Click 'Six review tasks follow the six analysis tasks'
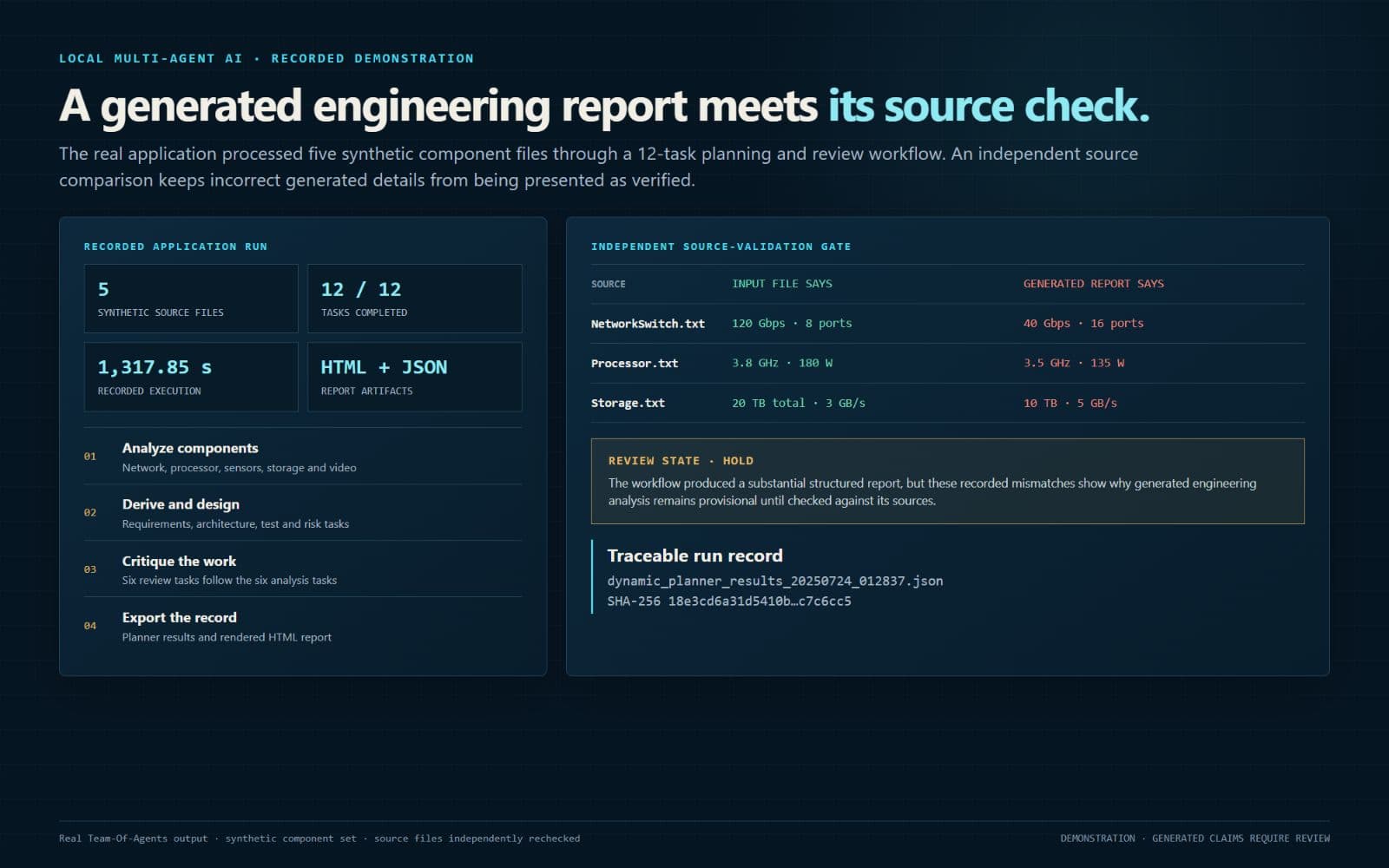Viewport: 1389px width, 868px height. [x=229, y=581]
